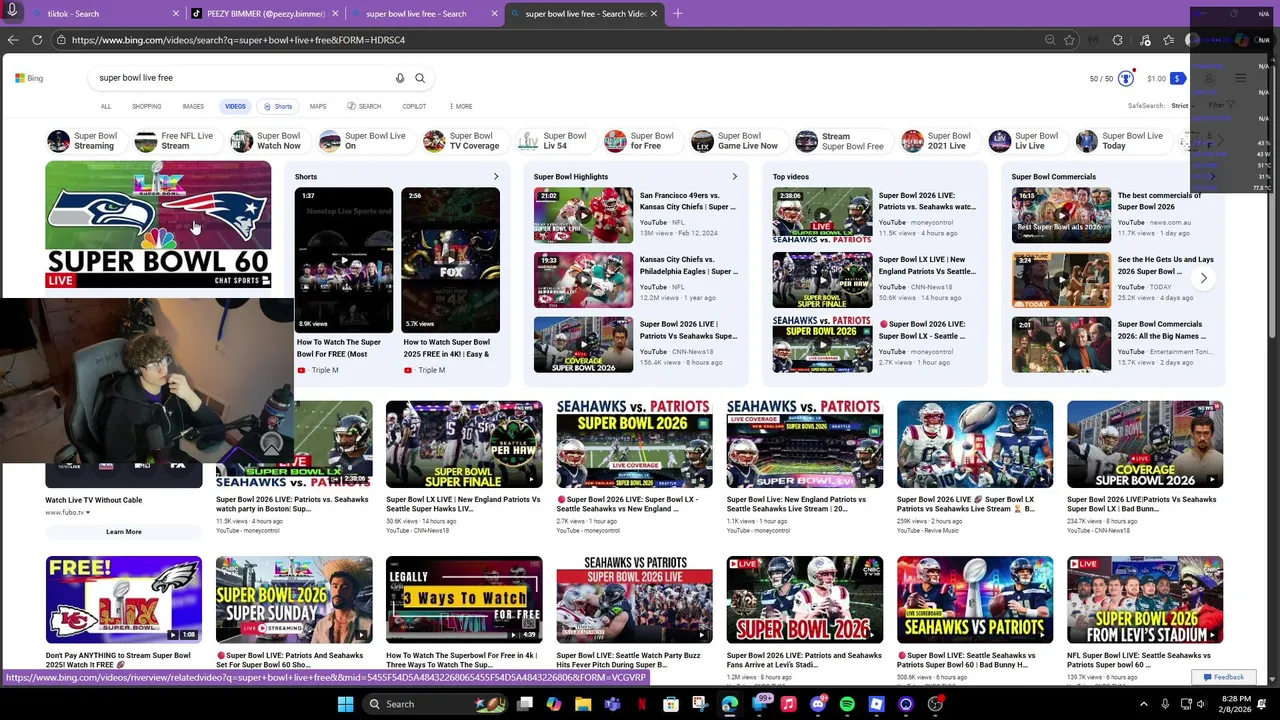1280x720 pixels.
Task: Open a new browser tab with plus
Action: pyautogui.click(x=678, y=13)
